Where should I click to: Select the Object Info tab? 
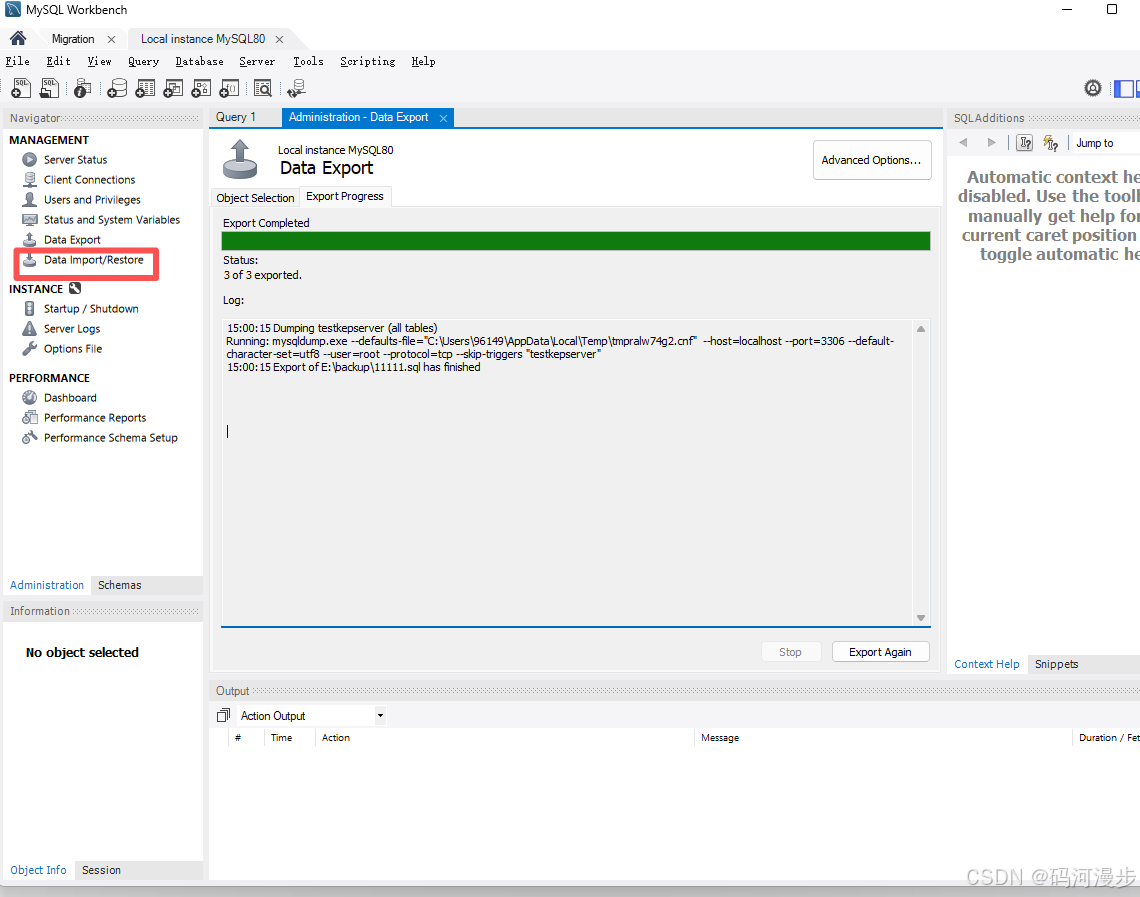click(x=38, y=869)
